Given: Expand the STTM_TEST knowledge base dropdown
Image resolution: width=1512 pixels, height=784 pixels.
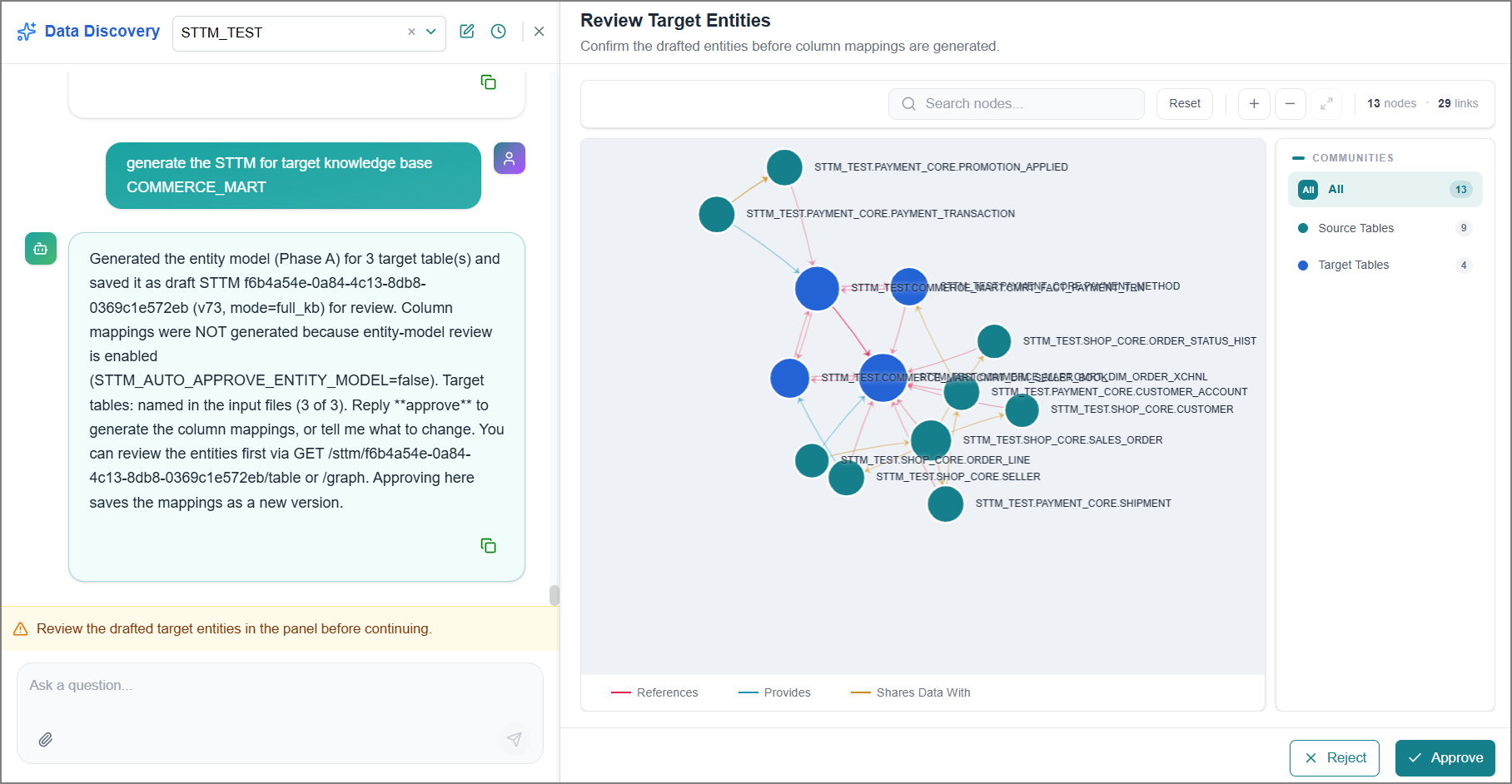Looking at the screenshot, I should click(431, 32).
